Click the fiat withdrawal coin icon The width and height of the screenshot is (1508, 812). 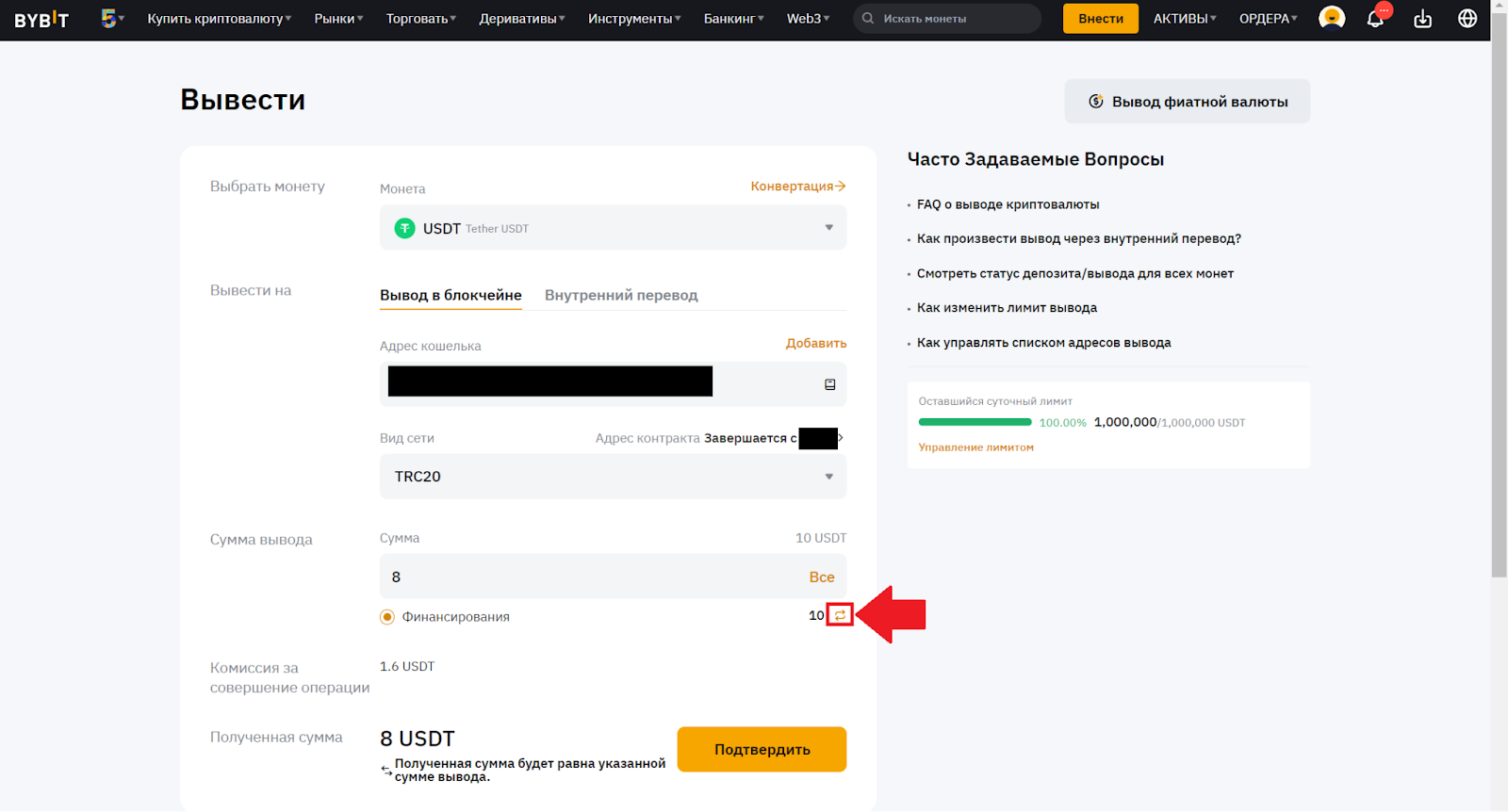(x=1096, y=101)
